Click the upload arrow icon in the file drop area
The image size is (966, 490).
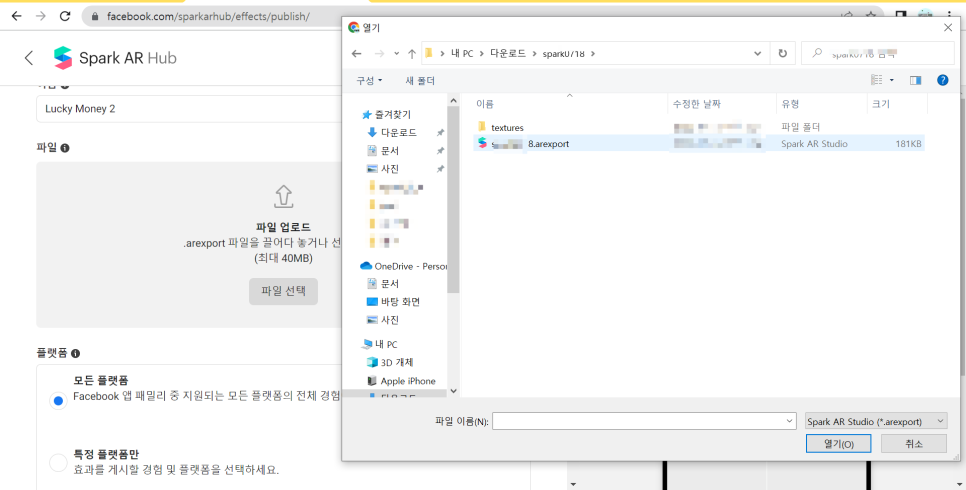[283, 197]
